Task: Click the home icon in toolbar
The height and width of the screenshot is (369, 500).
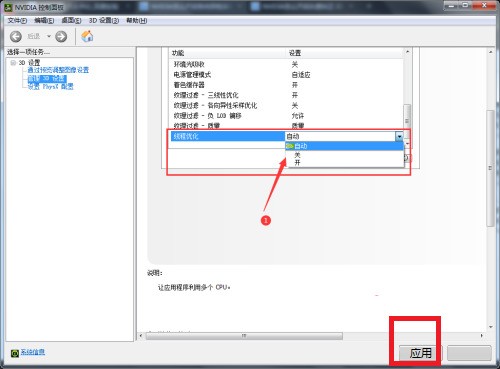Action: (x=87, y=36)
